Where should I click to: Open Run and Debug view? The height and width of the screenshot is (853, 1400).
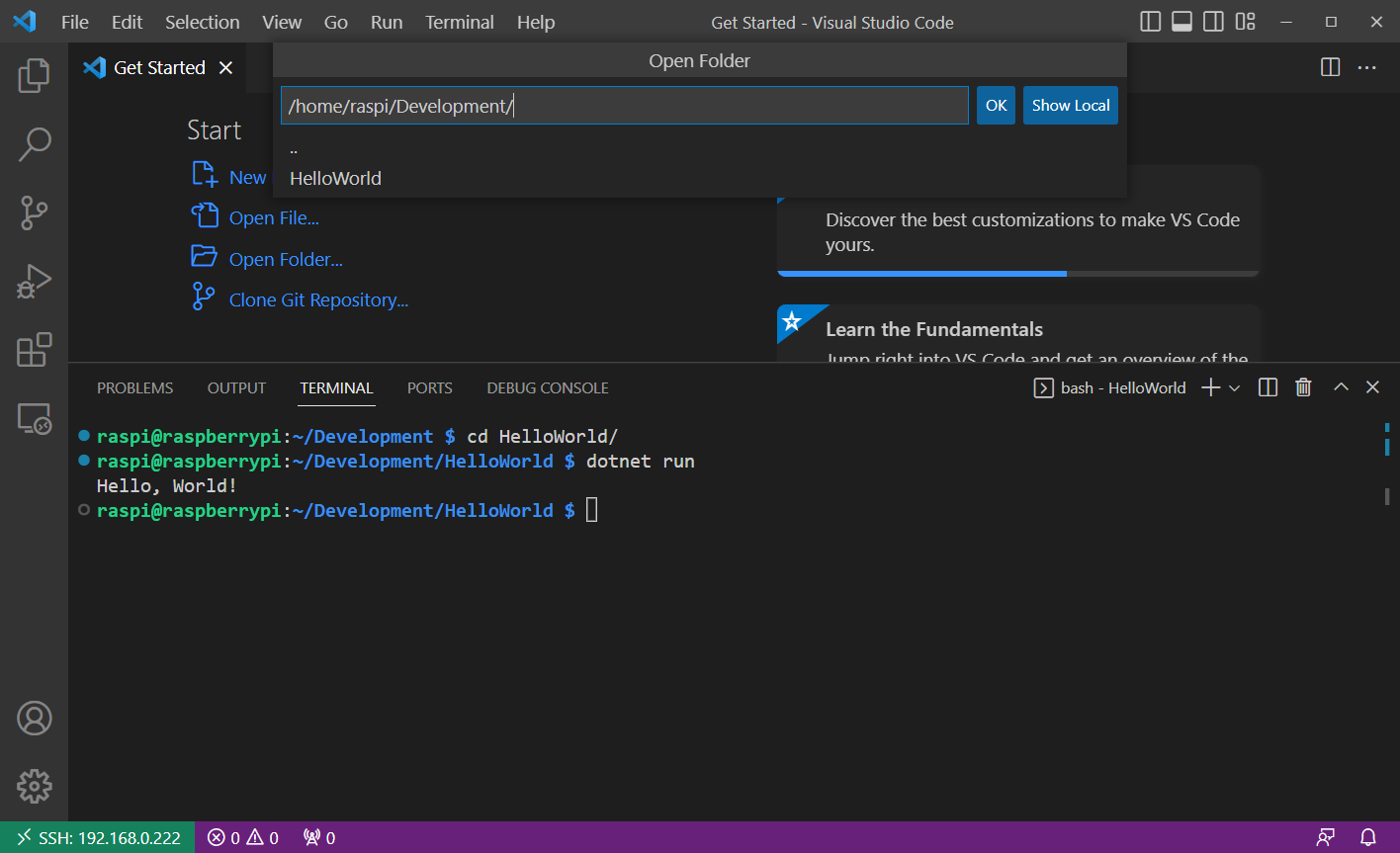[x=34, y=282]
